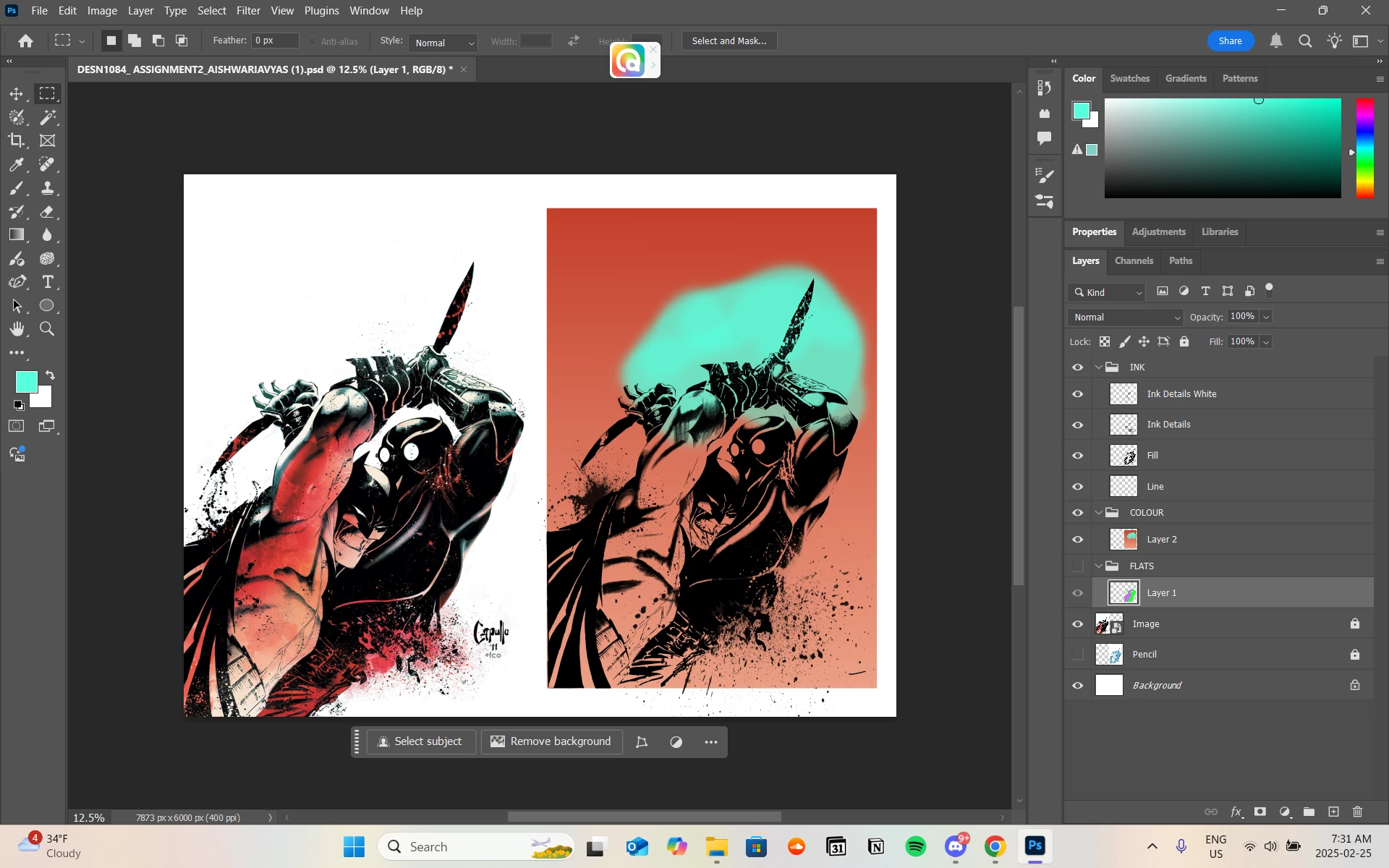1389x868 pixels.
Task: Switch to the Channels tab
Action: [1133, 261]
